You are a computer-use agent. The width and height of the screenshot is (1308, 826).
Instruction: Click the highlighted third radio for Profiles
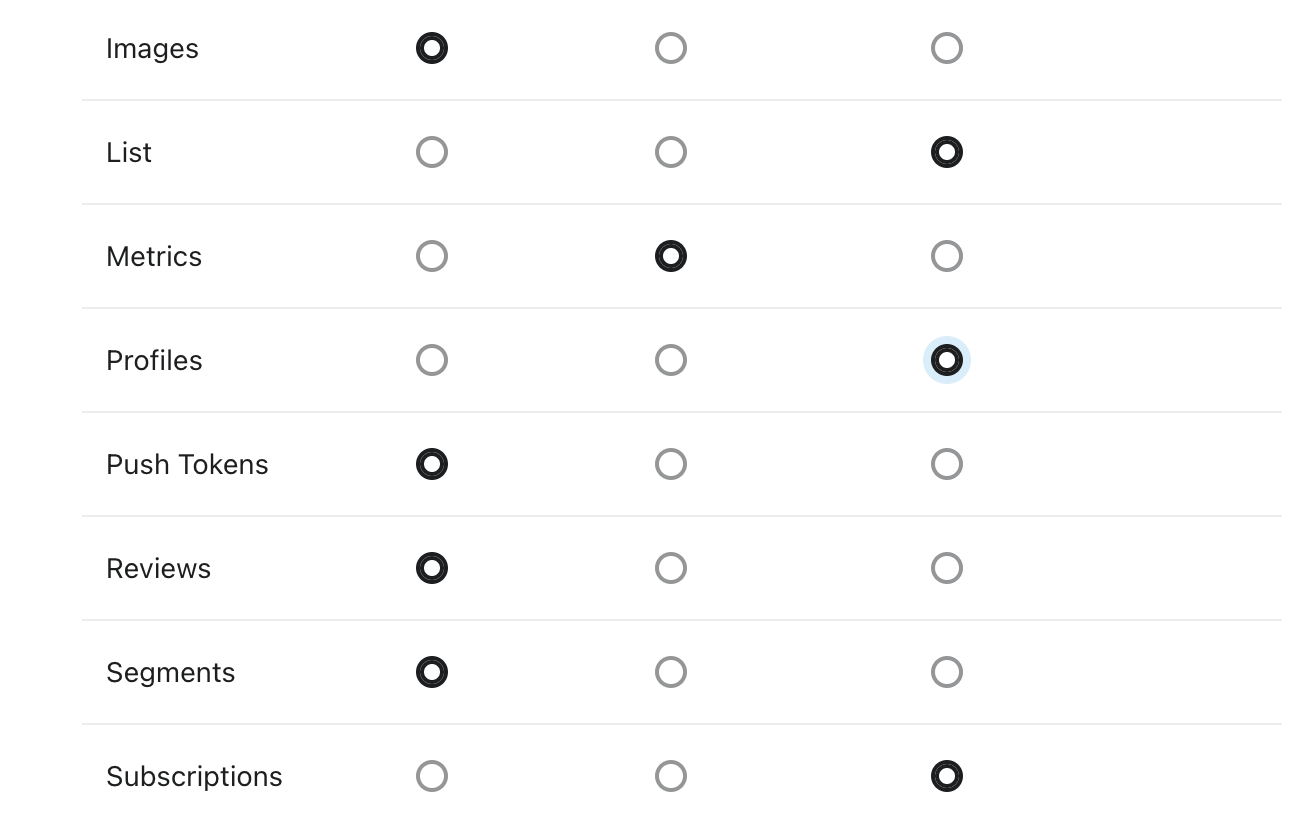(x=947, y=360)
